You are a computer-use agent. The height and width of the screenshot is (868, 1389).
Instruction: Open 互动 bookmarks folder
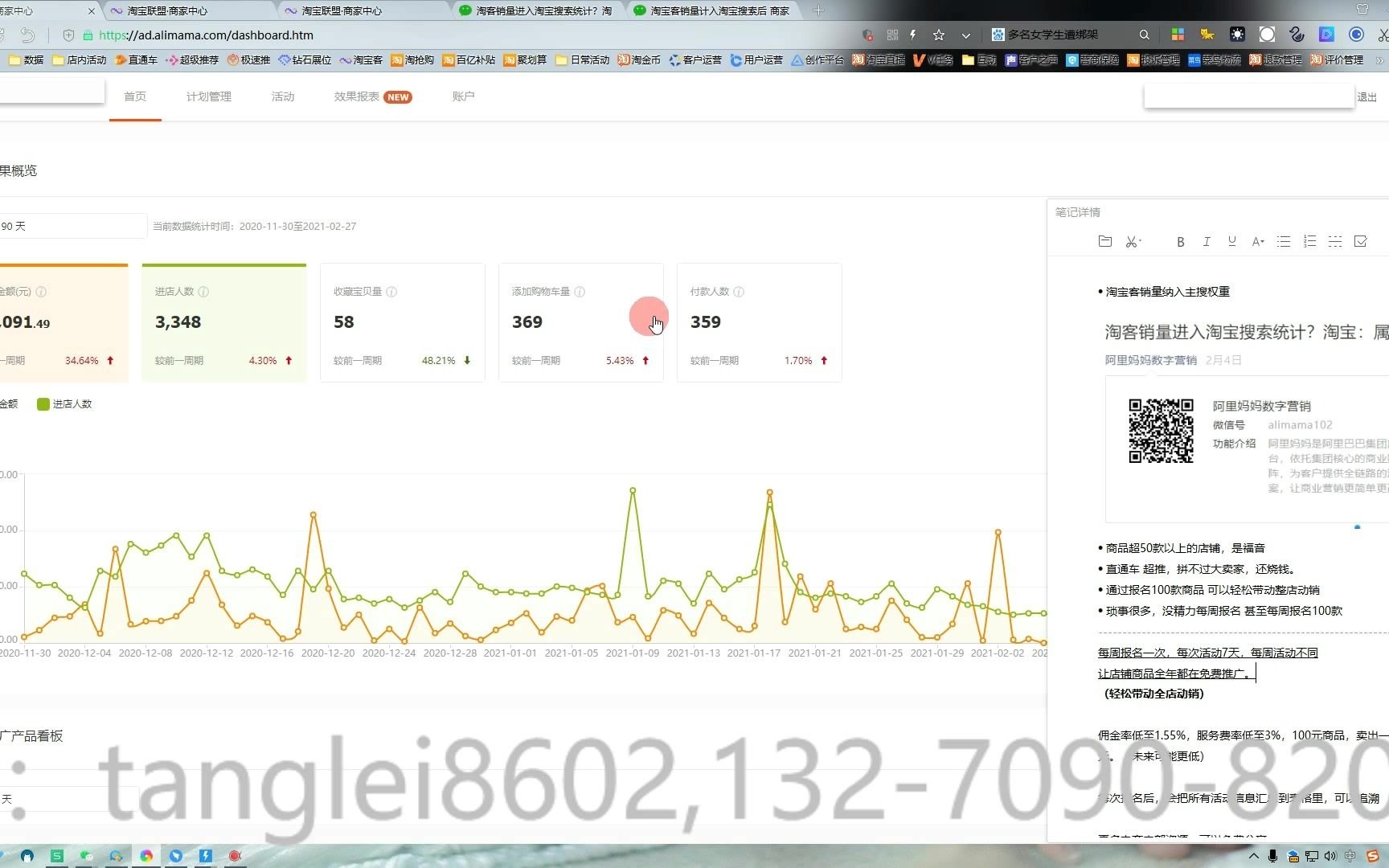979,60
